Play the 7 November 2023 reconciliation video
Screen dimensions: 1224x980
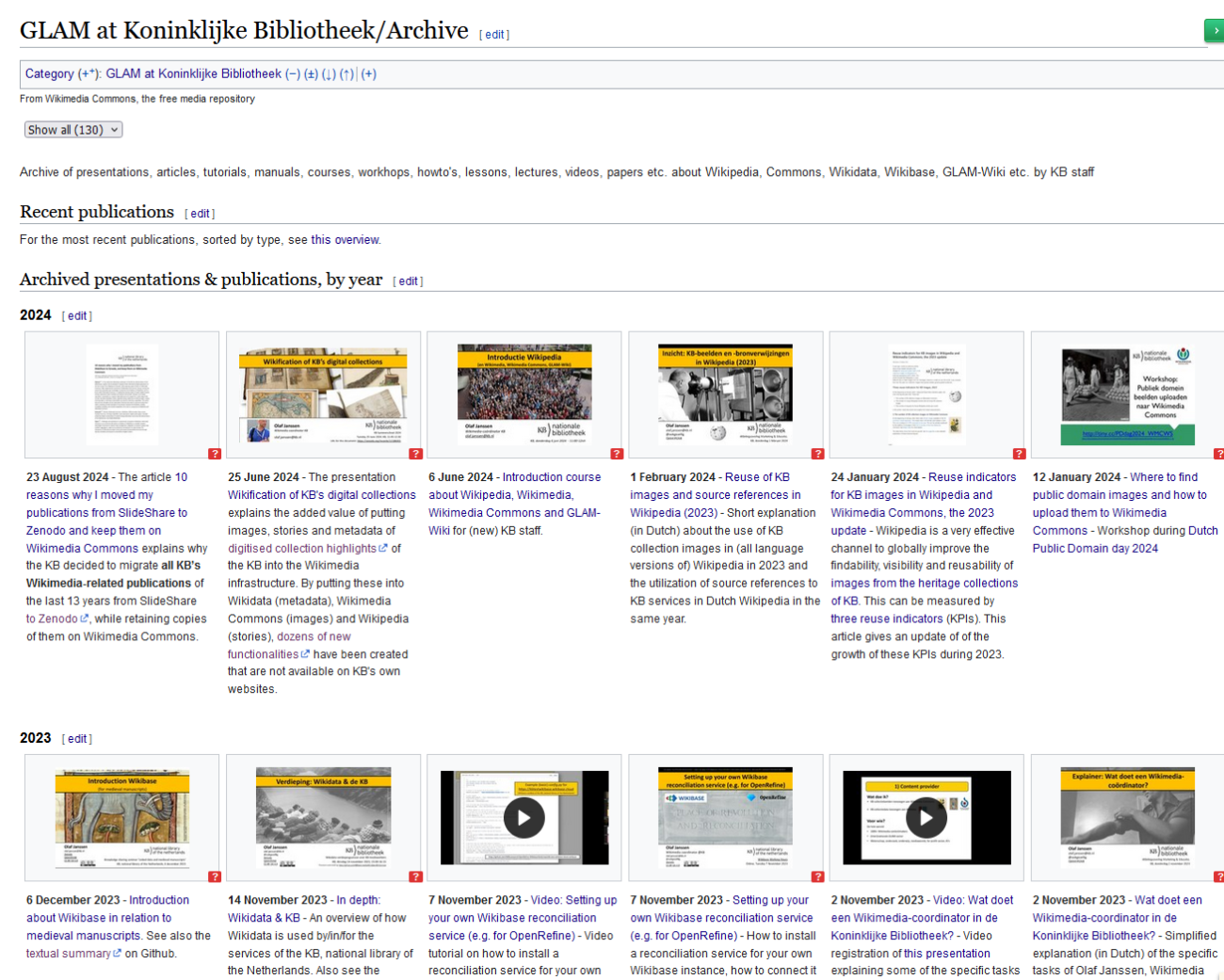[524, 817]
